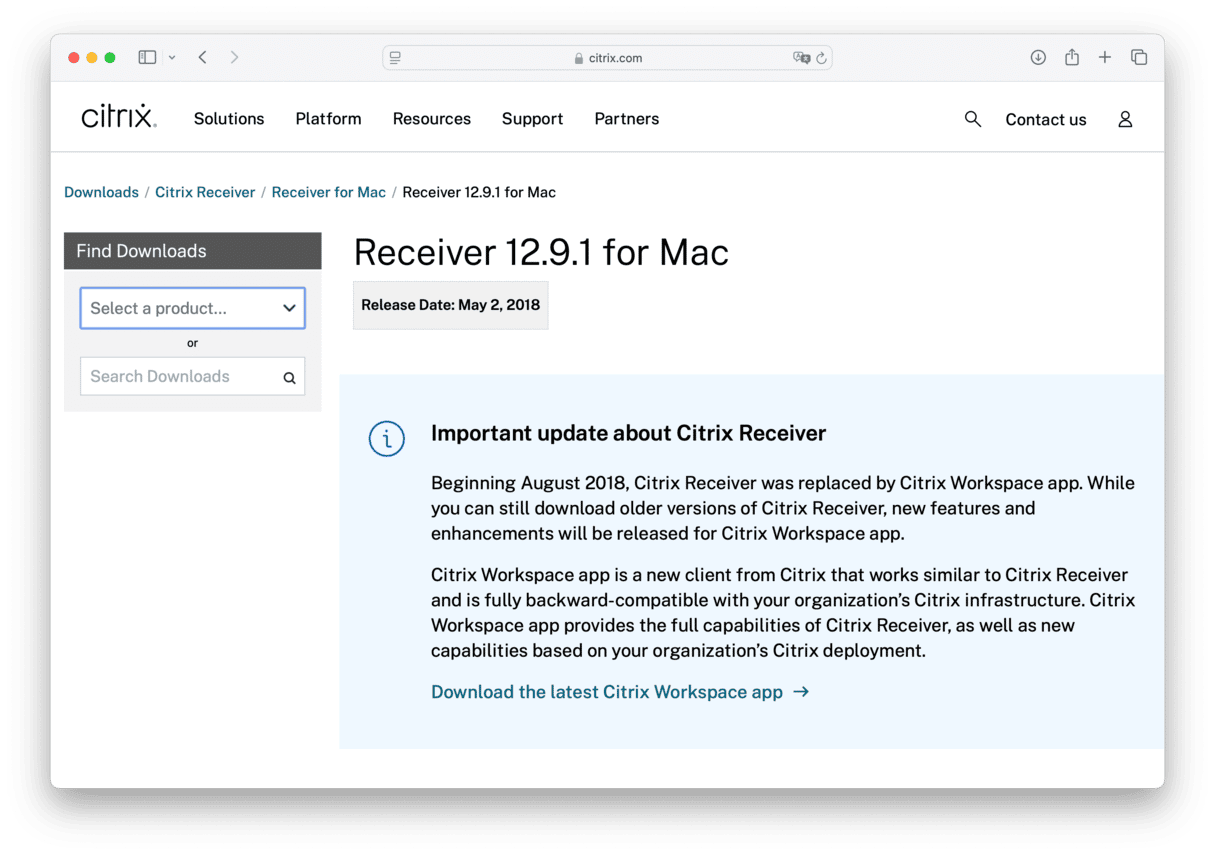The height and width of the screenshot is (855, 1215).
Task: Click the citrix.com address bar
Action: 607,58
